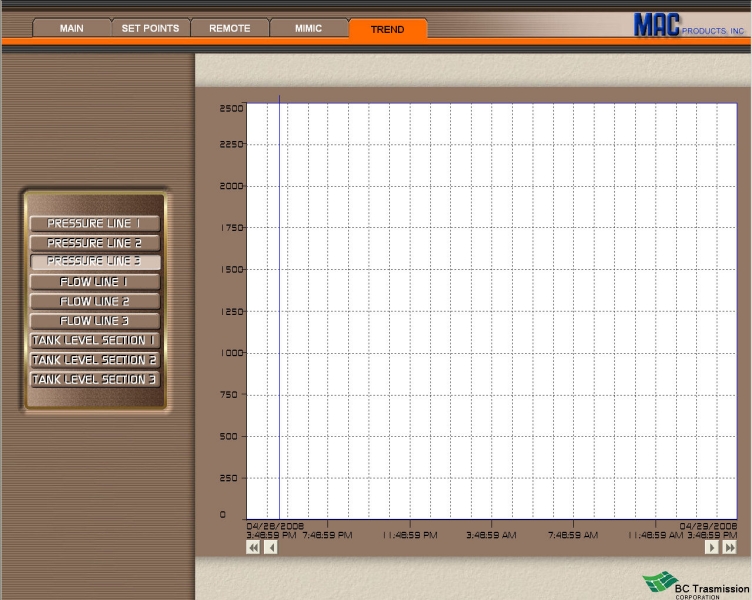Click the 2500 value on the Y axis
Viewport: 752px width, 600px height.
[231, 108]
